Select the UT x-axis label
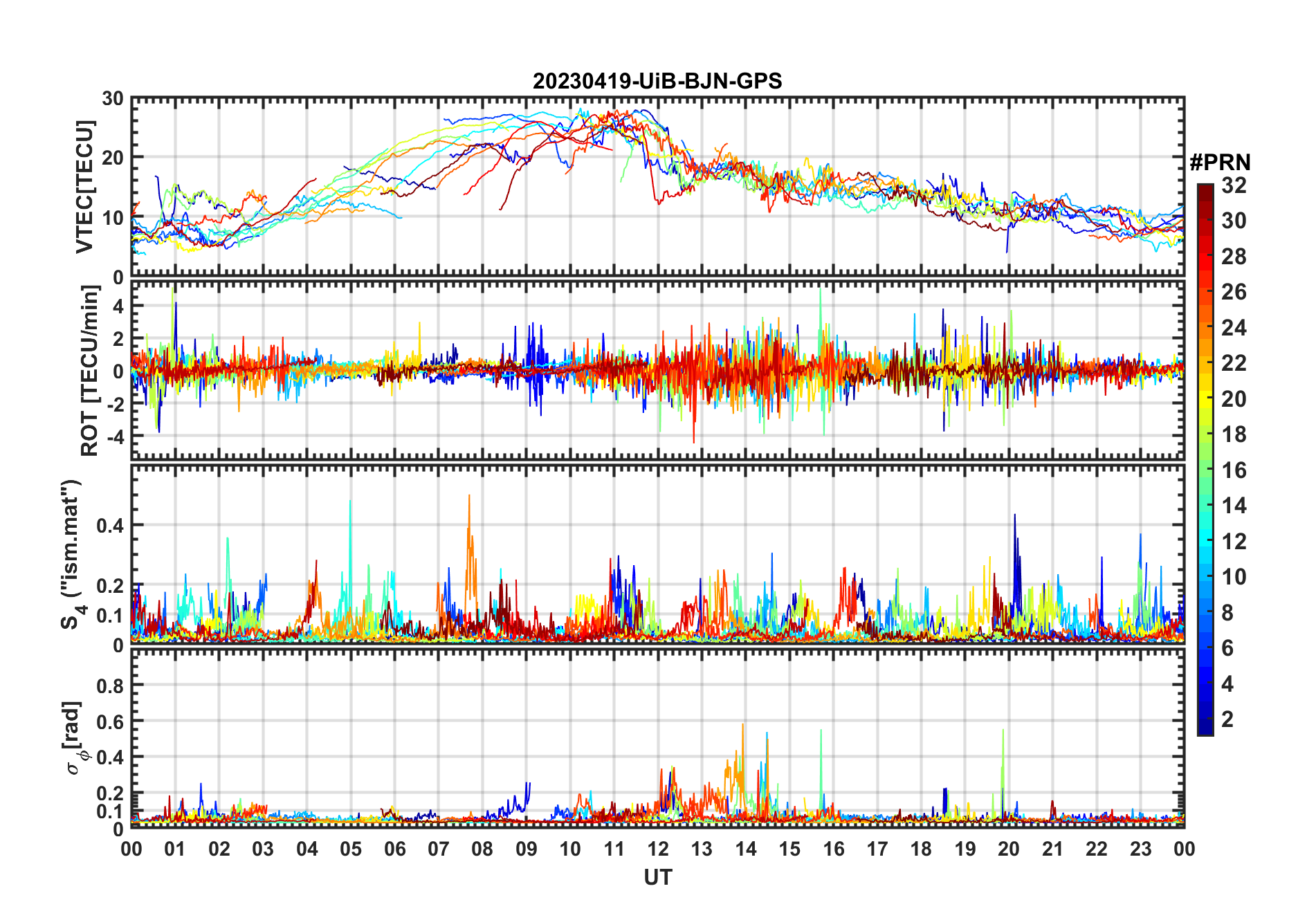 pyautogui.click(x=657, y=878)
